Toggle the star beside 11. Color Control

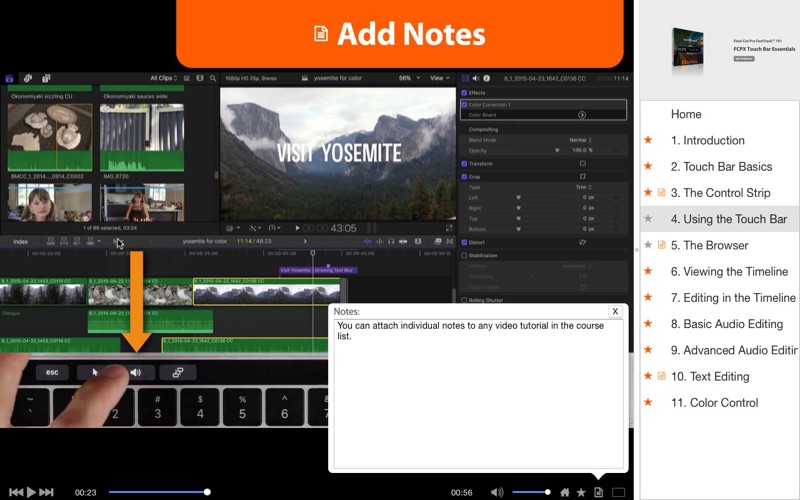click(x=648, y=402)
